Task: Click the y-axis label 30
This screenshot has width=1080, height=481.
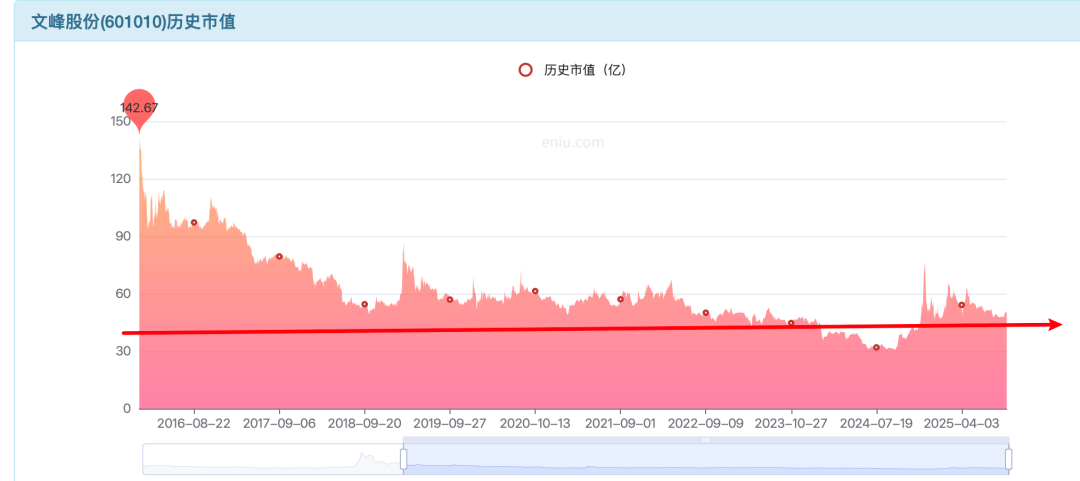Action: pyautogui.click(x=123, y=351)
